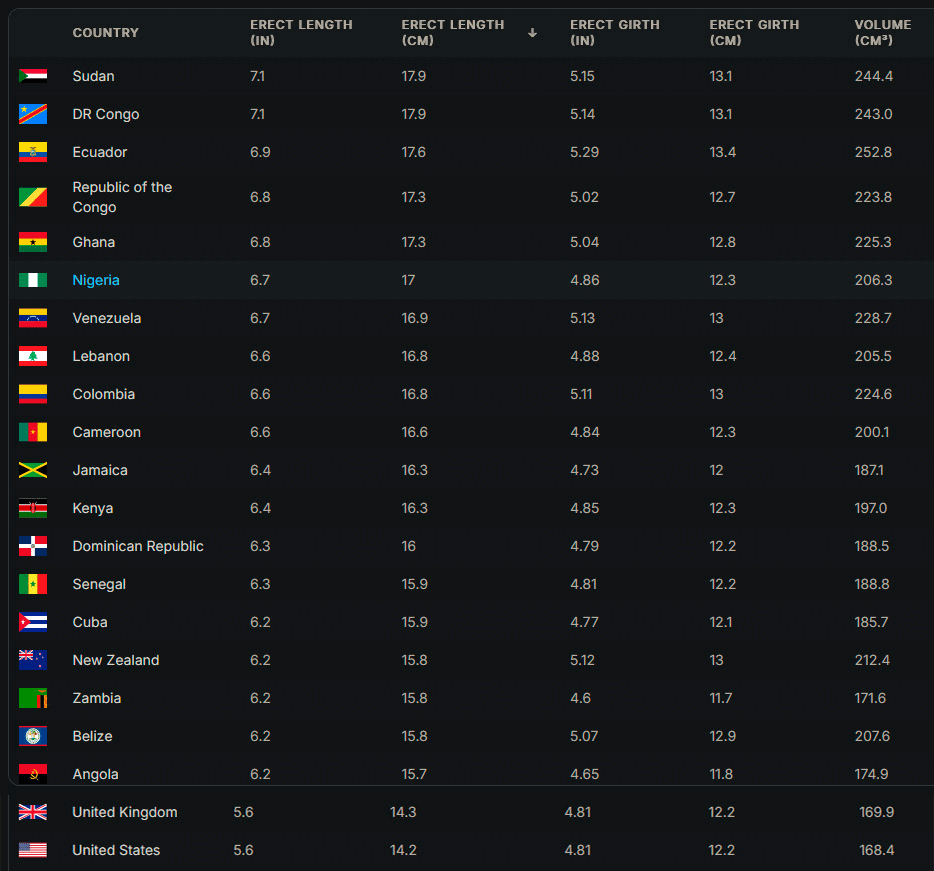Select the Cameroon country name
934x871 pixels.
pos(107,432)
